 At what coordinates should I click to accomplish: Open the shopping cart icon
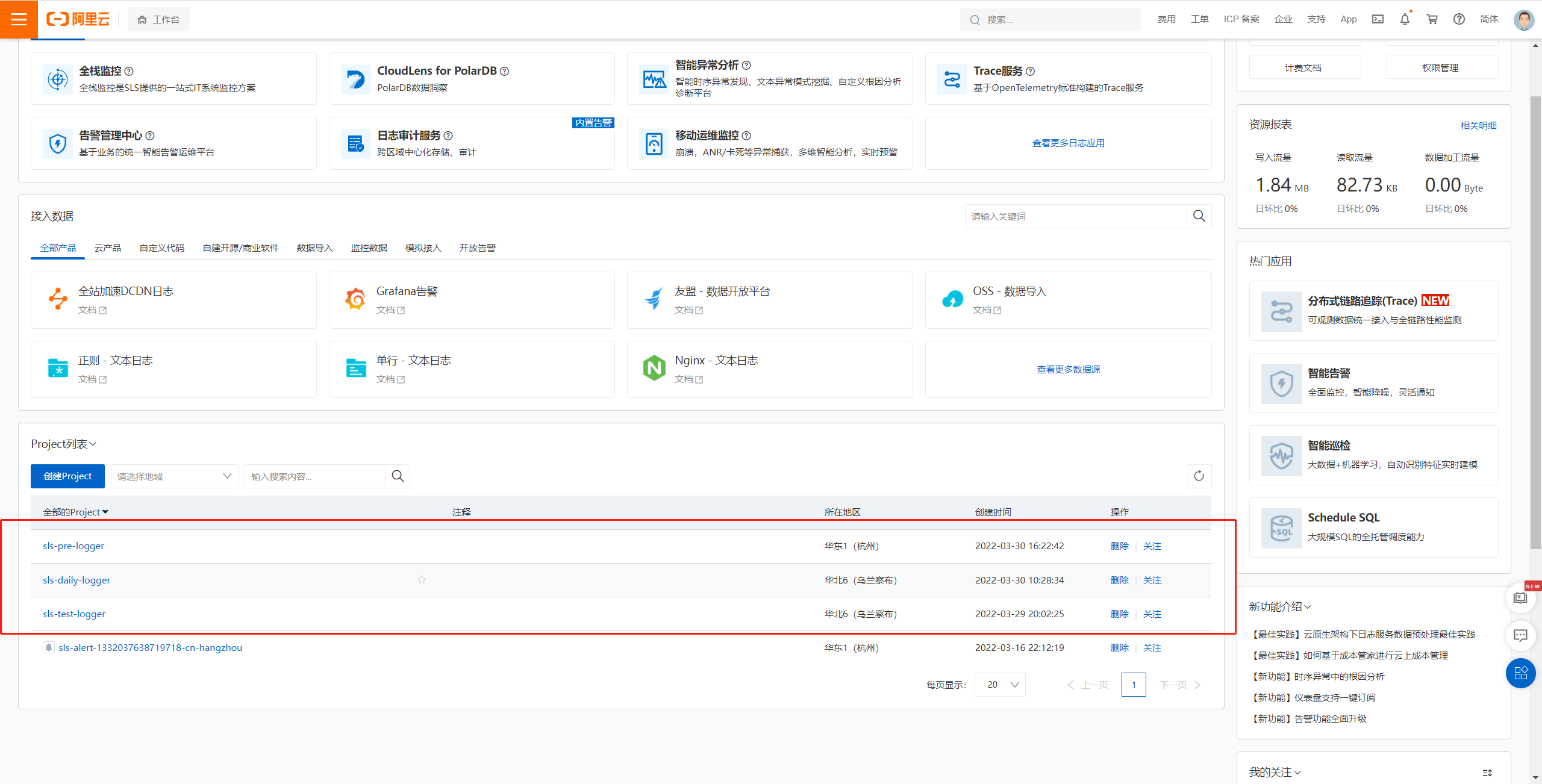tap(1432, 19)
